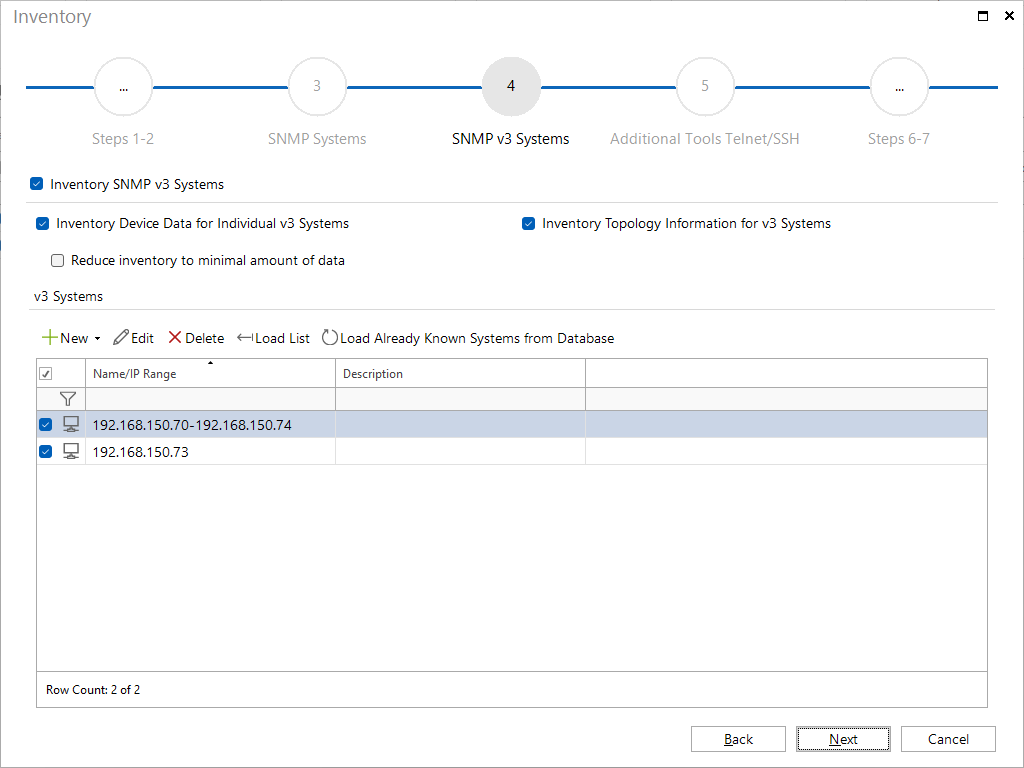Click computer icon for 192.168.150.73 row
1024x768 pixels.
(71, 451)
